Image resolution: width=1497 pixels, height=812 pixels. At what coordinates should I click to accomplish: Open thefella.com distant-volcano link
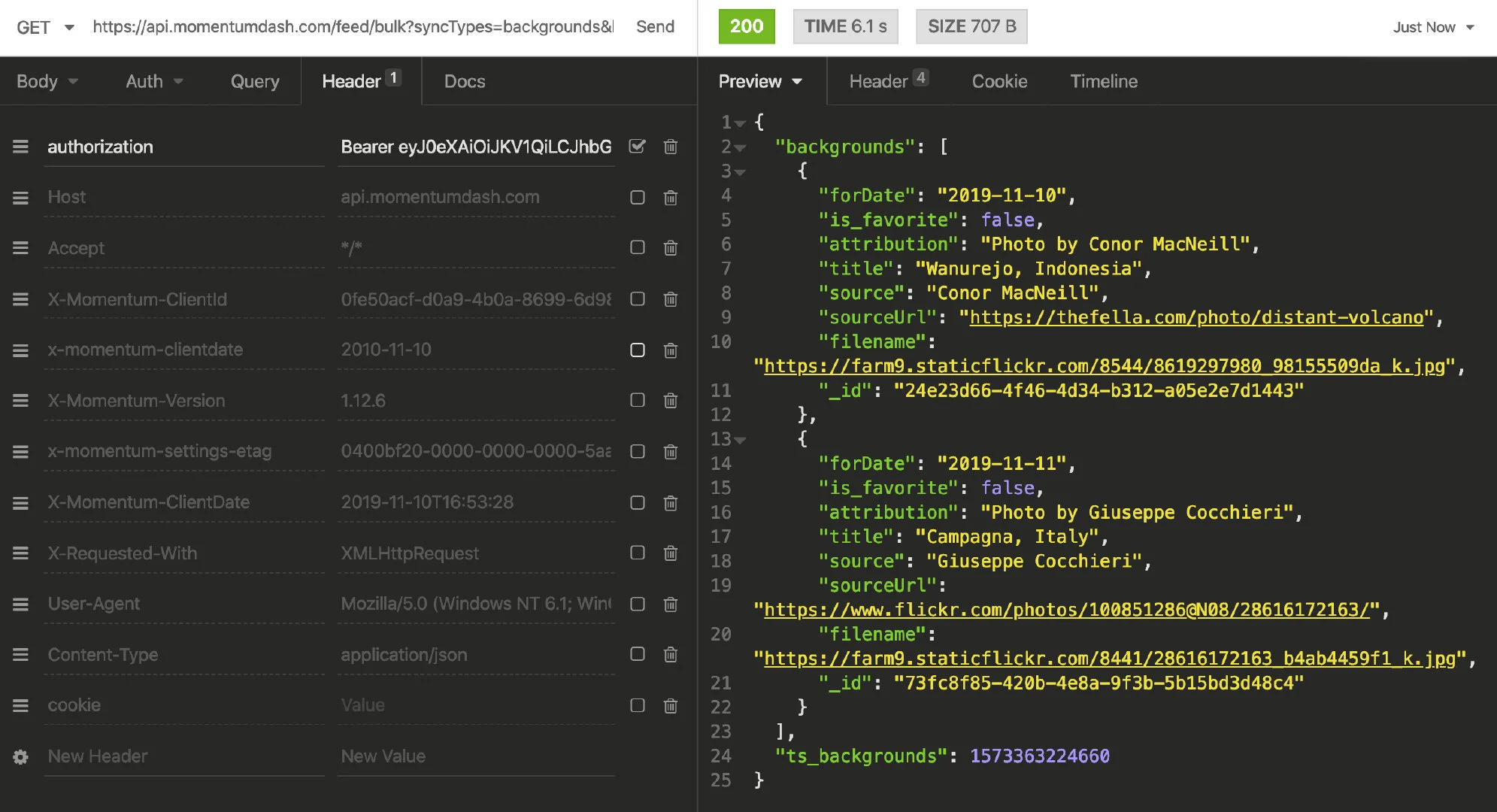tap(1197, 317)
